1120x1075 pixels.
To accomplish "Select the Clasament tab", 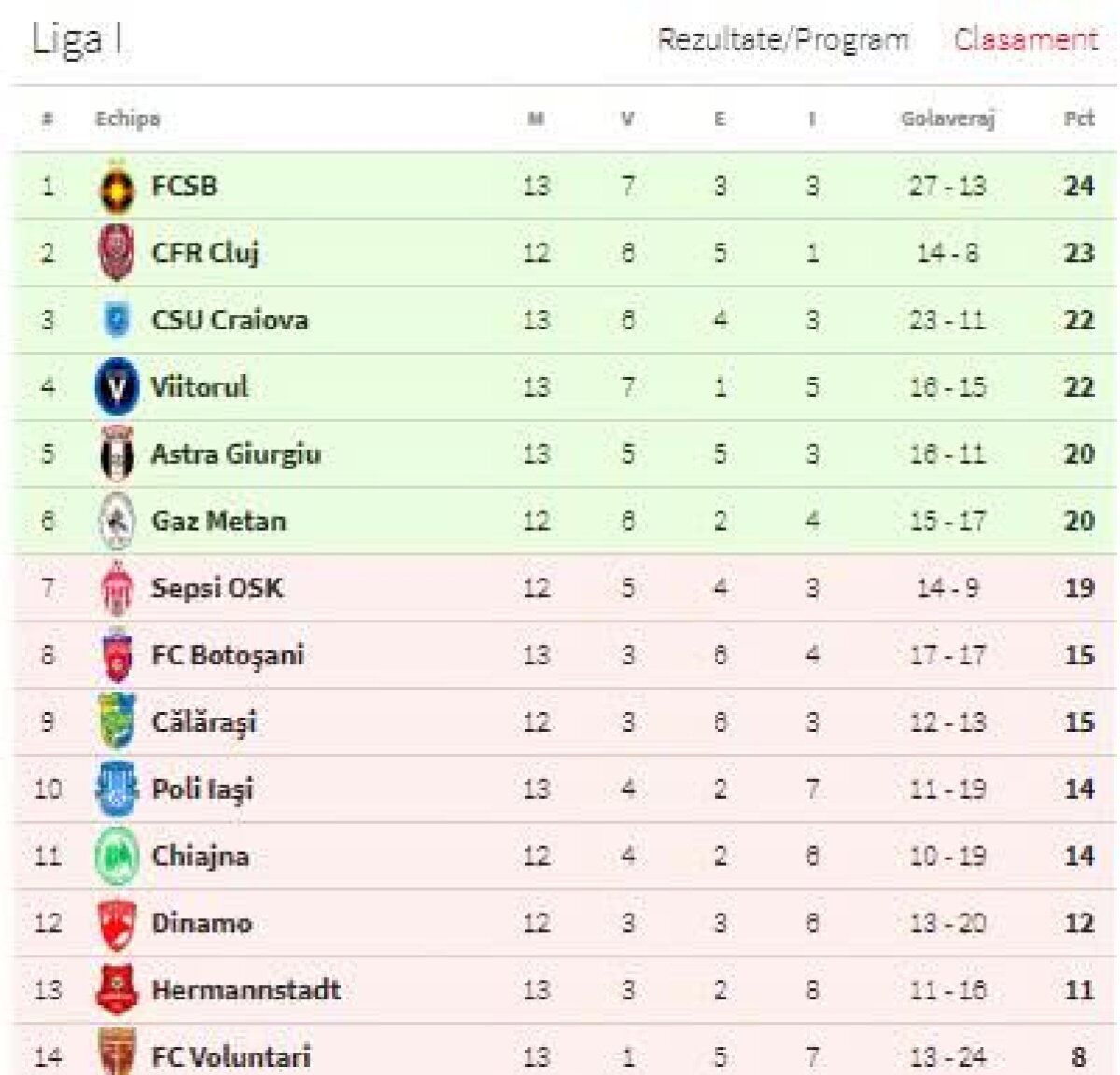I will [1026, 40].
